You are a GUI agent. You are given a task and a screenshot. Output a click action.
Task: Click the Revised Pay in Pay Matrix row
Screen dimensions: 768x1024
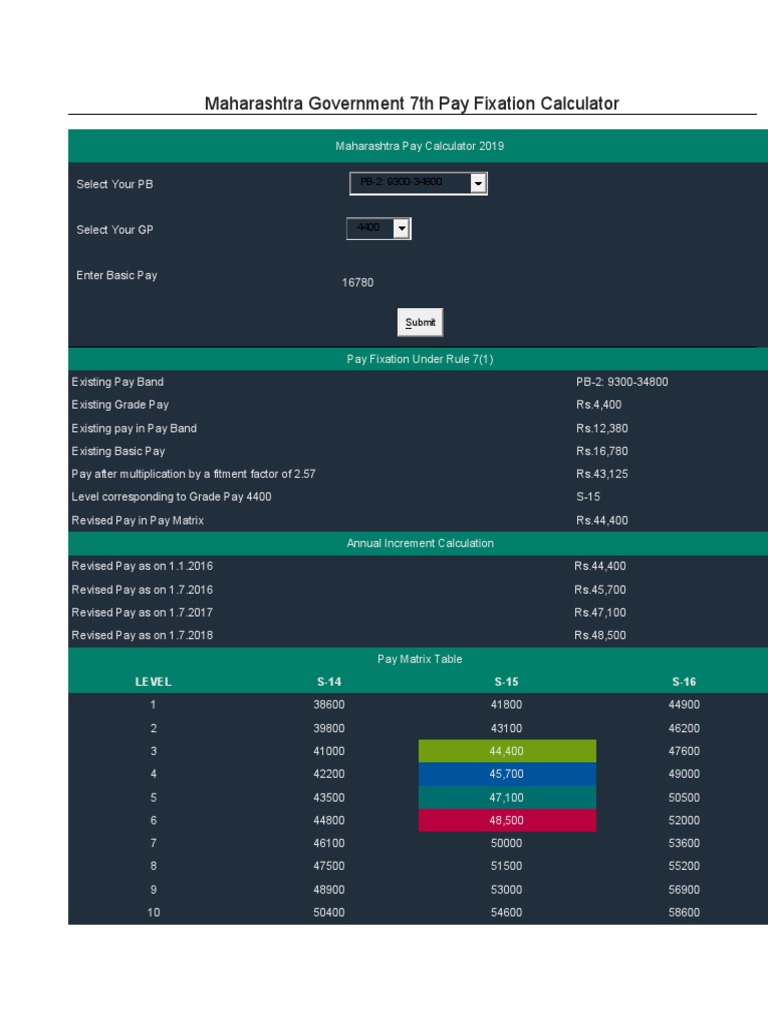pos(140,520)
